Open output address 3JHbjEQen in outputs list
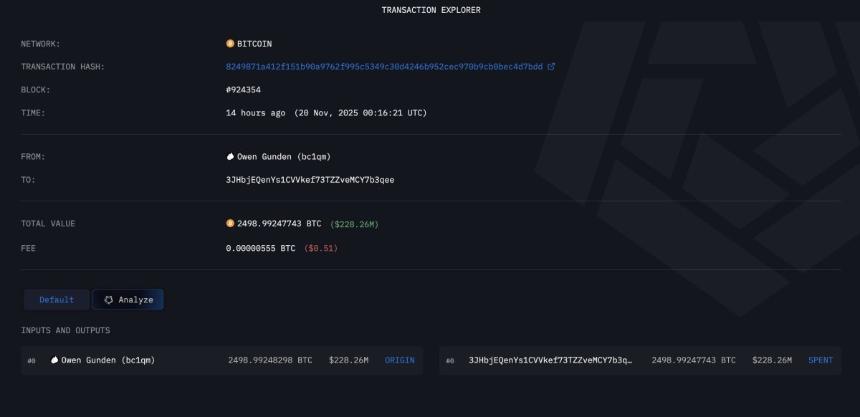860x417 pixels. pyautogui.click(x=550, y=360)
